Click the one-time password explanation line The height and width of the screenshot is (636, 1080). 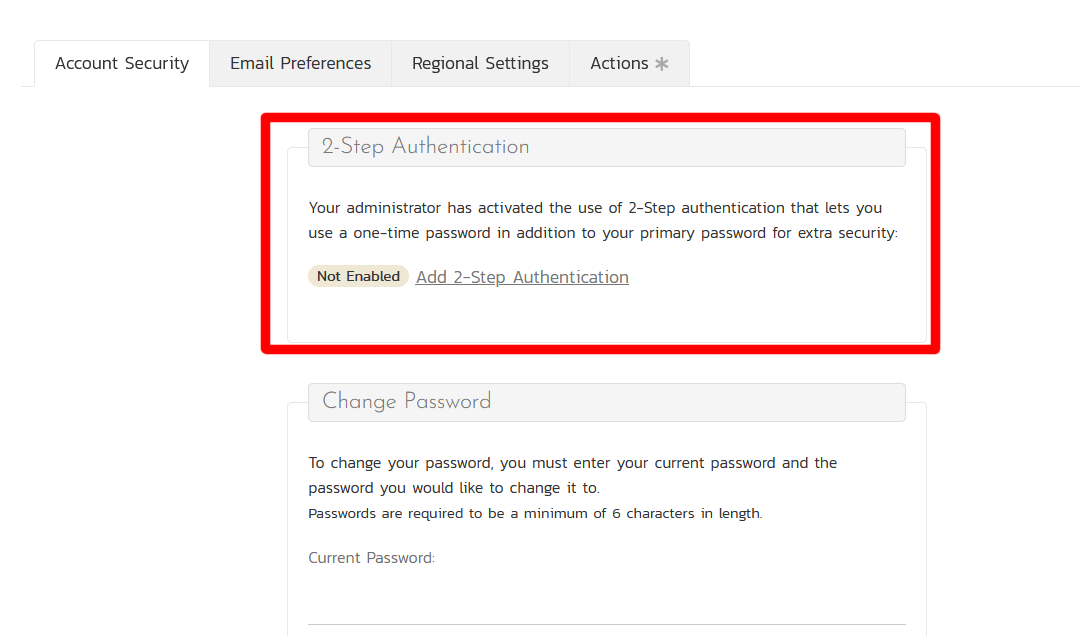pos(603,233)
